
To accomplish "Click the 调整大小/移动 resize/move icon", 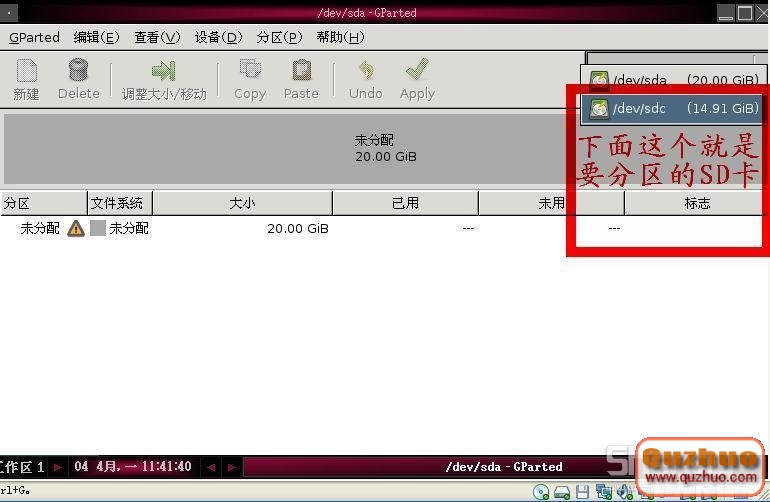I will click(x=164, y=71).
